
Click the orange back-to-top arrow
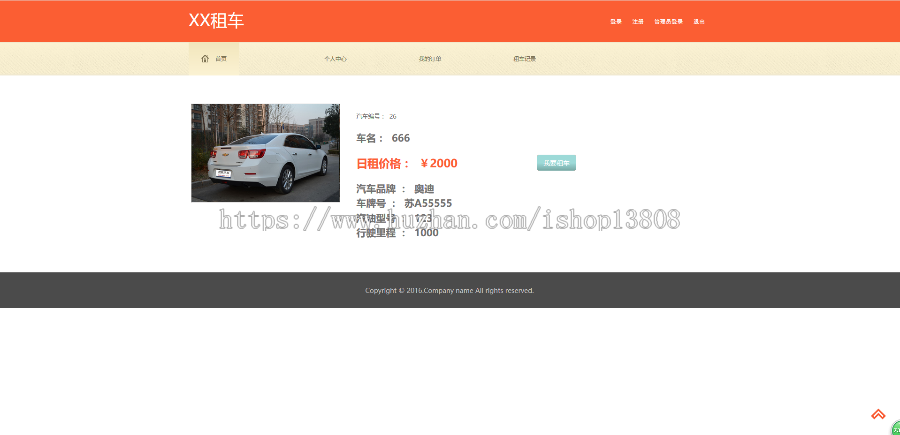click(878, 414)
